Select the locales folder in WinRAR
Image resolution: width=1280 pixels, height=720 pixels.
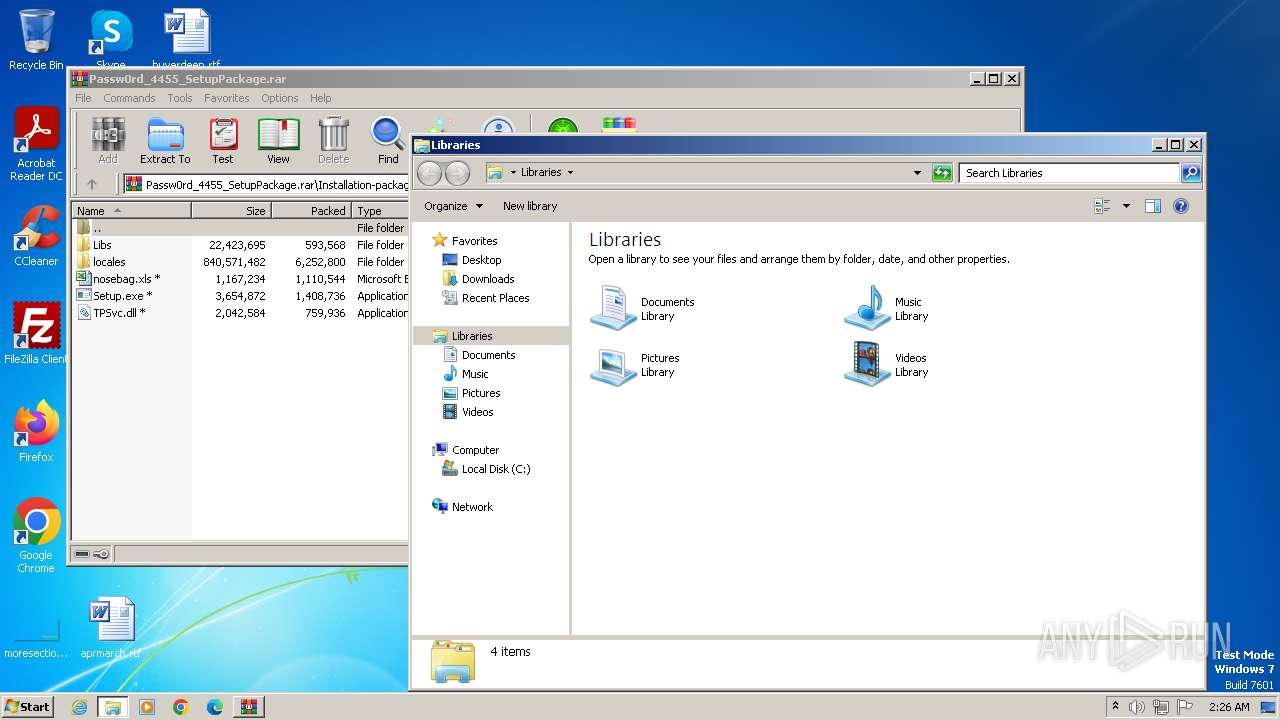[240, 262]
